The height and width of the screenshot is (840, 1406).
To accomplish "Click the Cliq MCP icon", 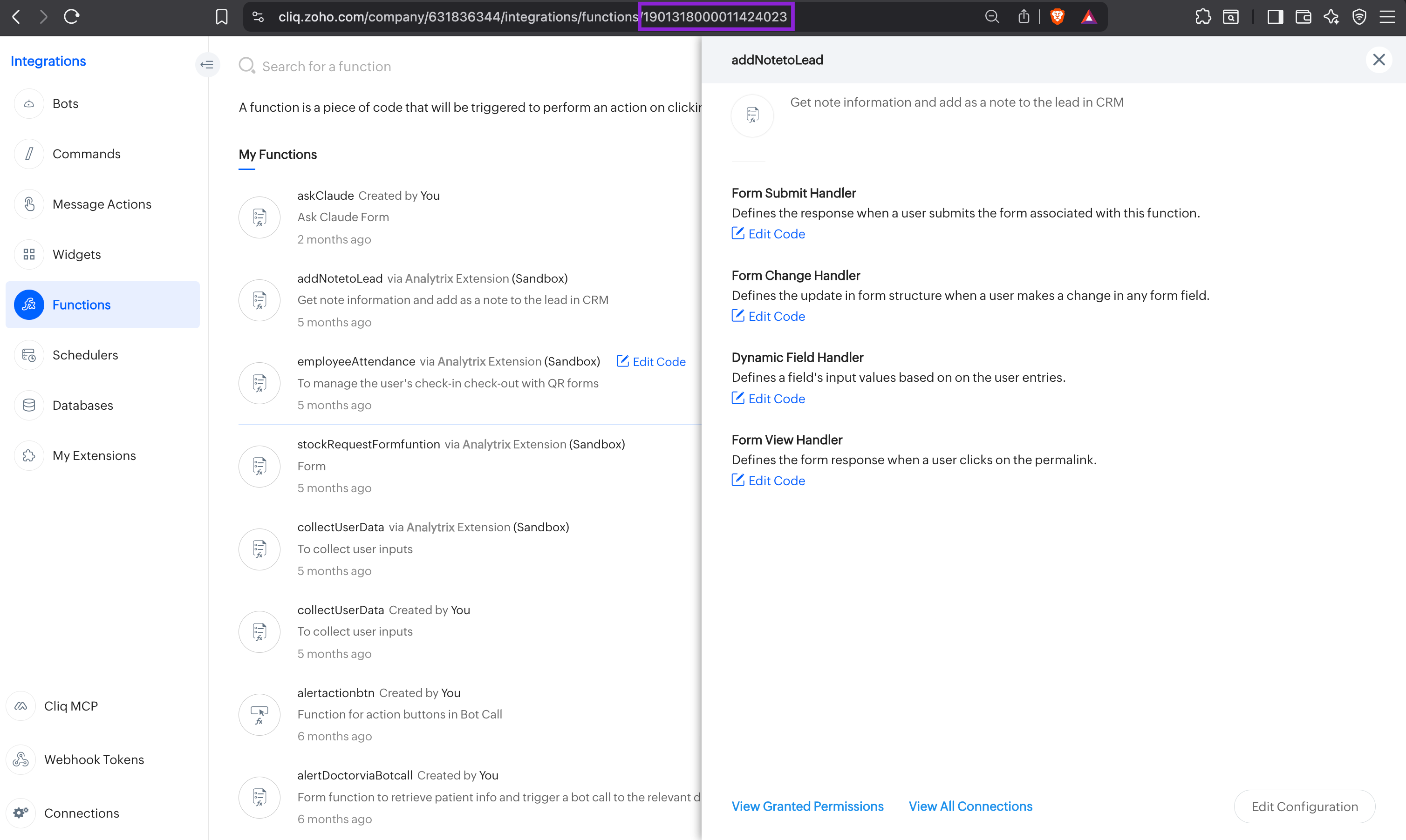I will [x=21, y=706].
